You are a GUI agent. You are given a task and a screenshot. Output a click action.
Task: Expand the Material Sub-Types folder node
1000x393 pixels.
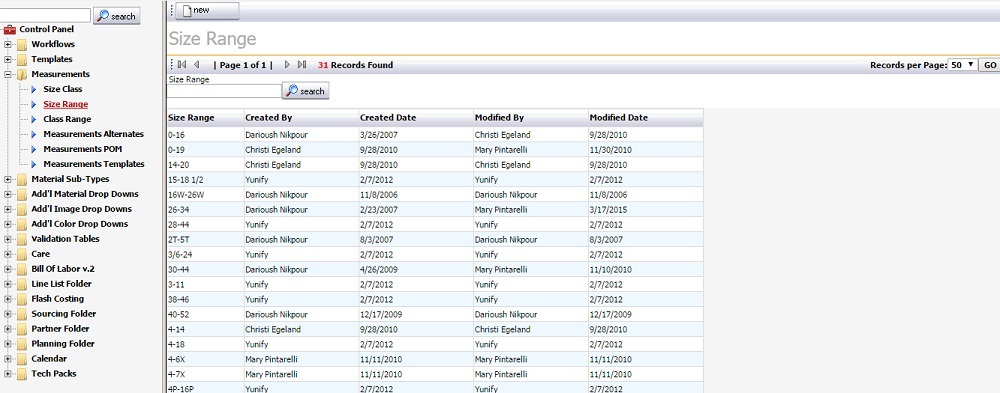pyautogui.click(x=8, y=179)
